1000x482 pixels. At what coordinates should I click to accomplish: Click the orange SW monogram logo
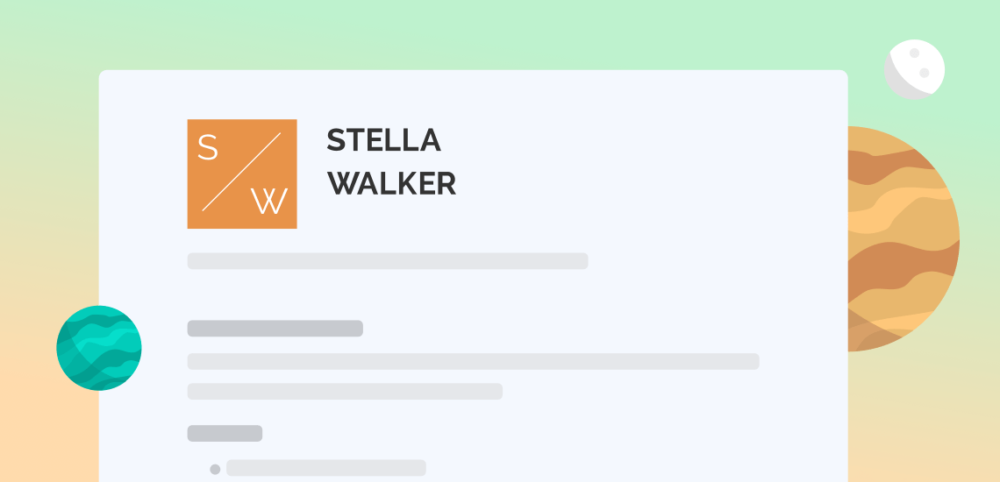pyautogui.click(x=242, y=173)
